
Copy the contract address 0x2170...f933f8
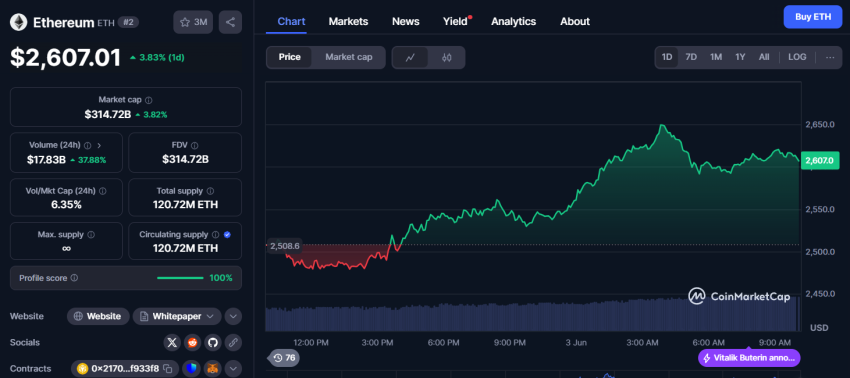168,369
